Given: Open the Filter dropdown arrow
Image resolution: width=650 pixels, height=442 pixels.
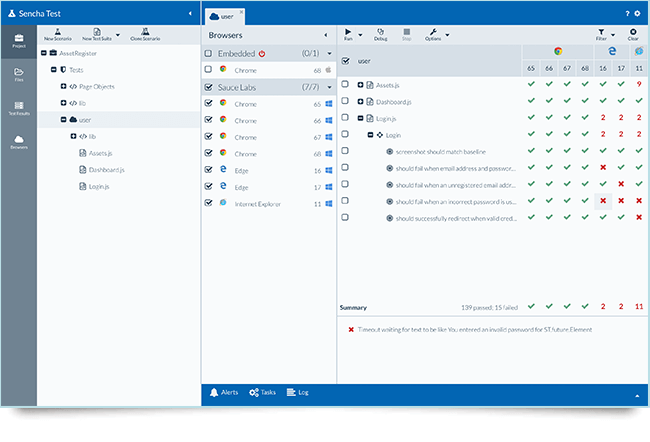Looking at the screenshot, I should click(613, 35).
